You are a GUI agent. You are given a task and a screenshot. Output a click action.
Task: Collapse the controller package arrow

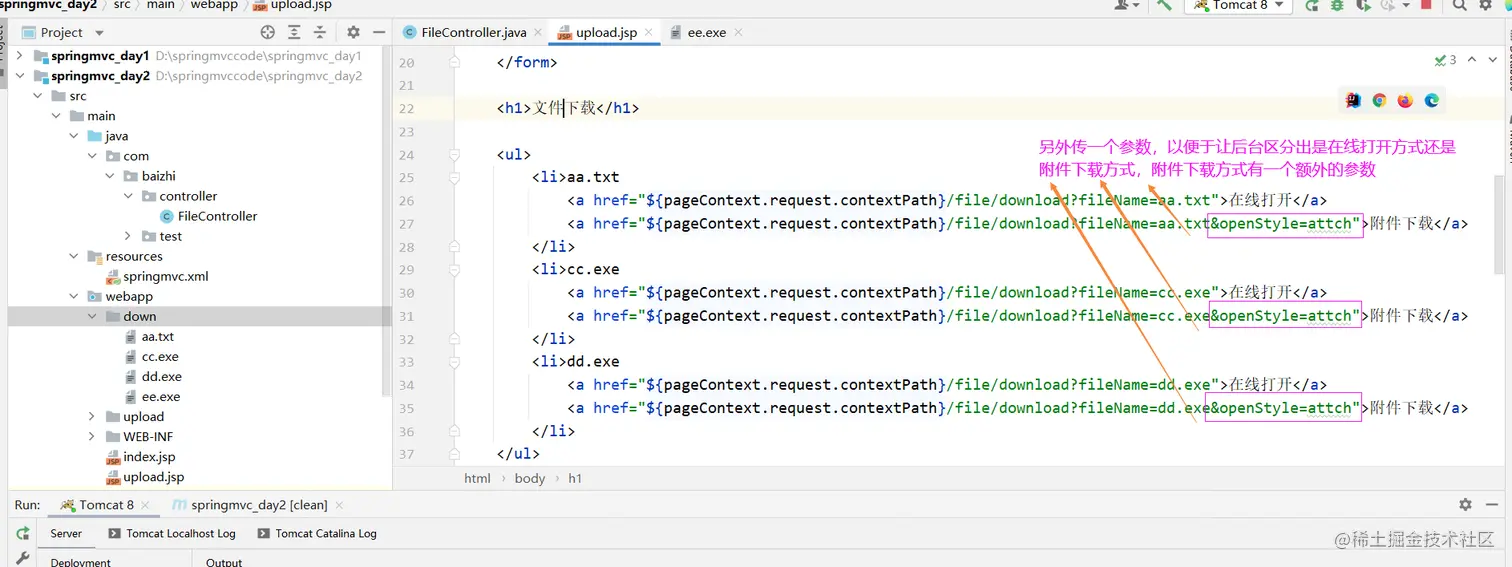128,196
